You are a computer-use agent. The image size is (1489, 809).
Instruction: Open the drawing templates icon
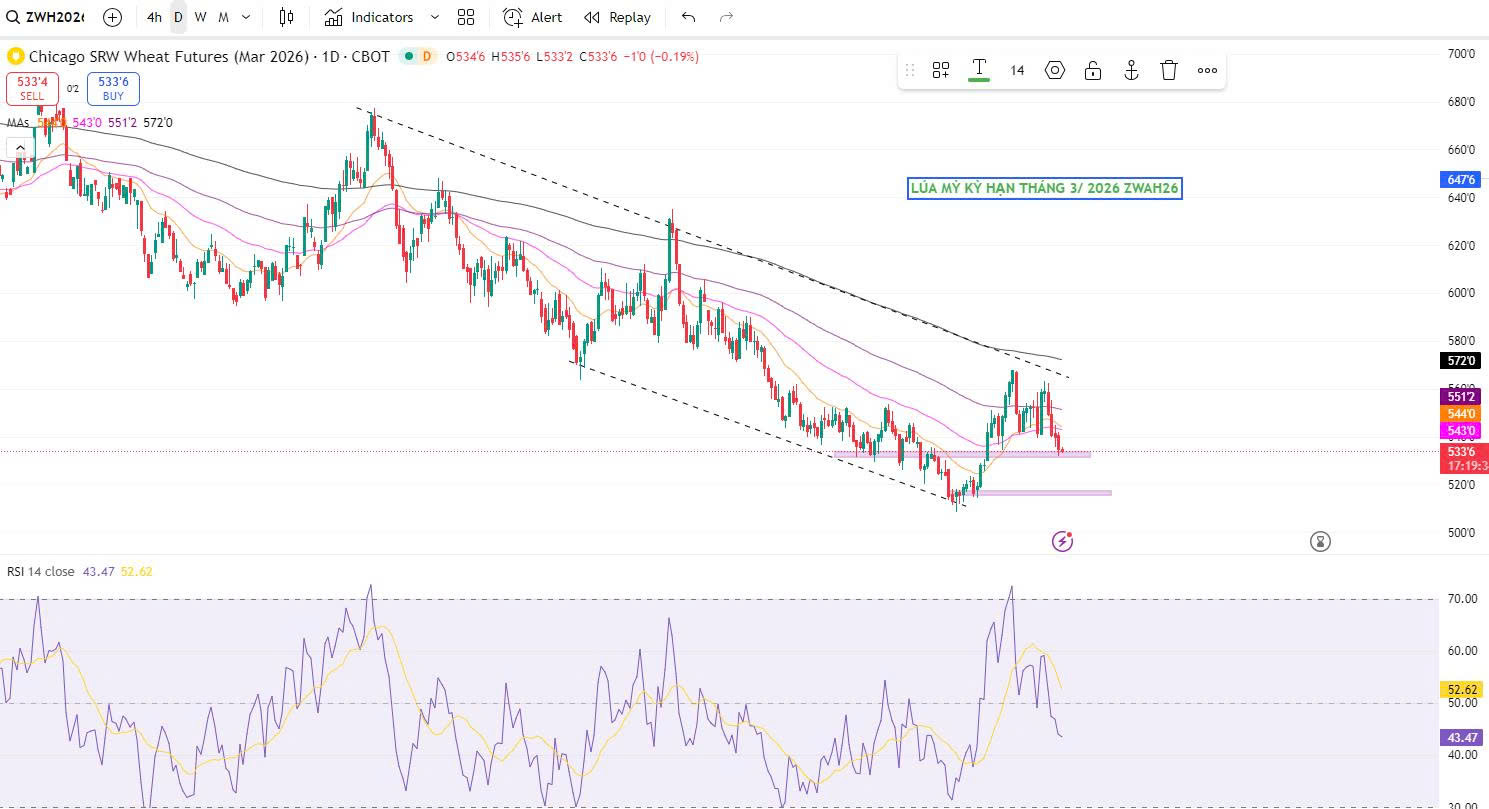(941, 70)
